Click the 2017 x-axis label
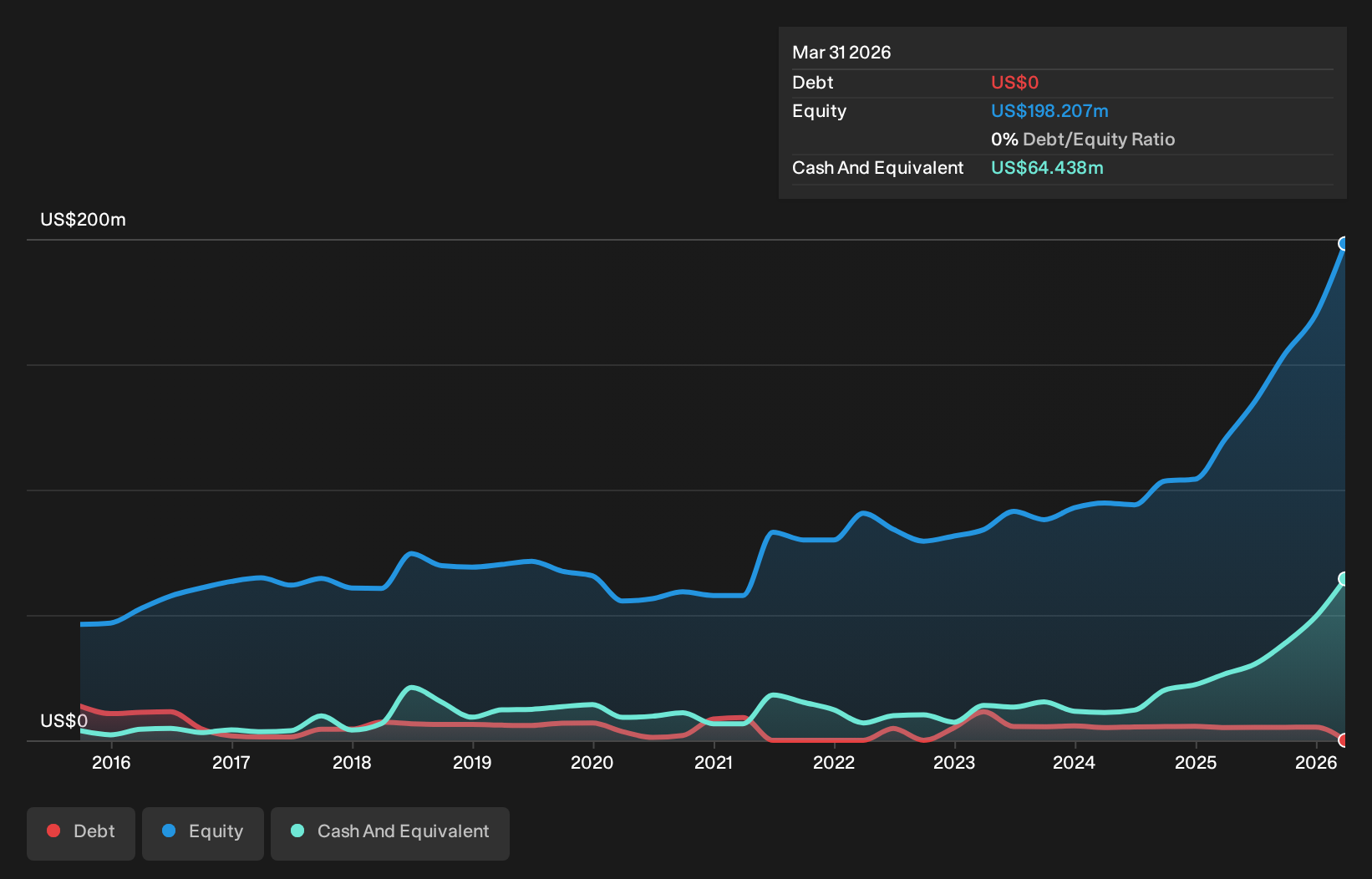 pyautogui.click(x=231, y=762)
